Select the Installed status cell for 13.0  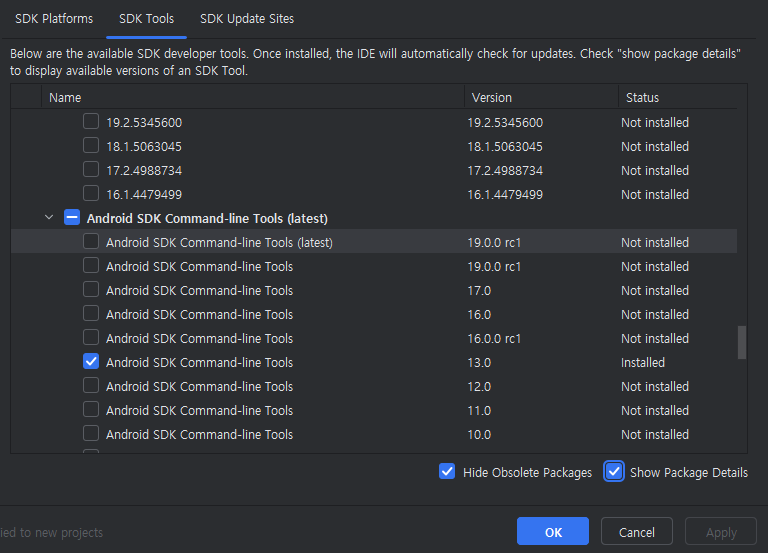click(643, 362)
